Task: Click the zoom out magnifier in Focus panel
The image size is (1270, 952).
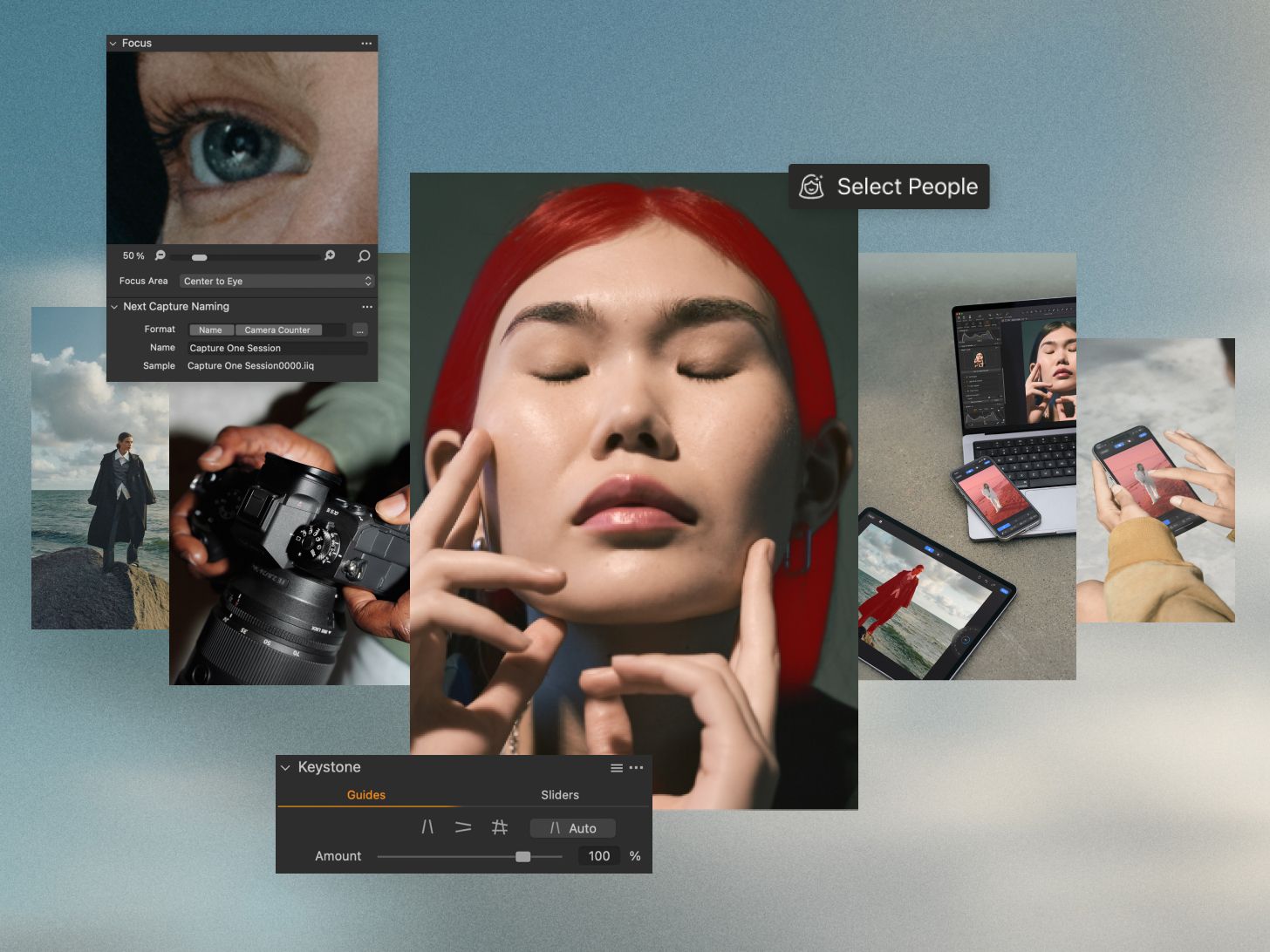Action: (x=160, y=255)
